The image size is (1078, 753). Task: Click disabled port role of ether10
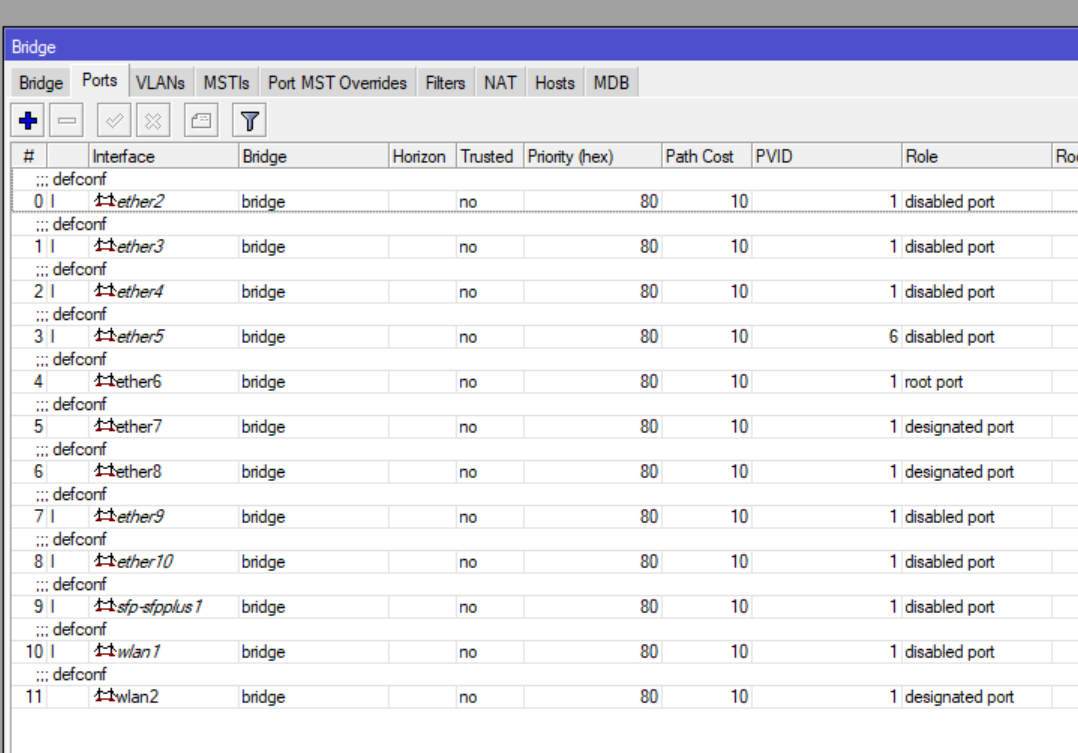point(949,562)
